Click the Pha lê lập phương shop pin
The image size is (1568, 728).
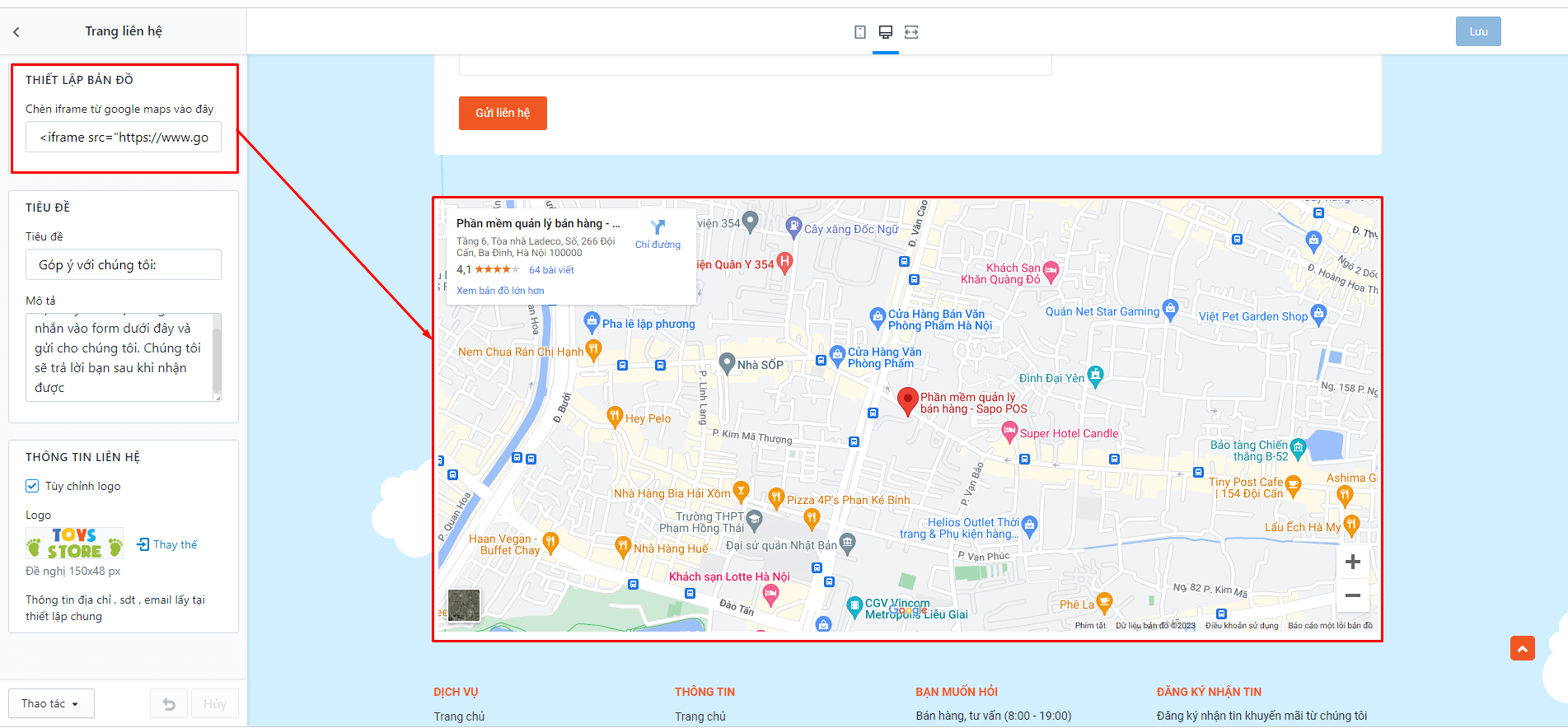[592, 321]
